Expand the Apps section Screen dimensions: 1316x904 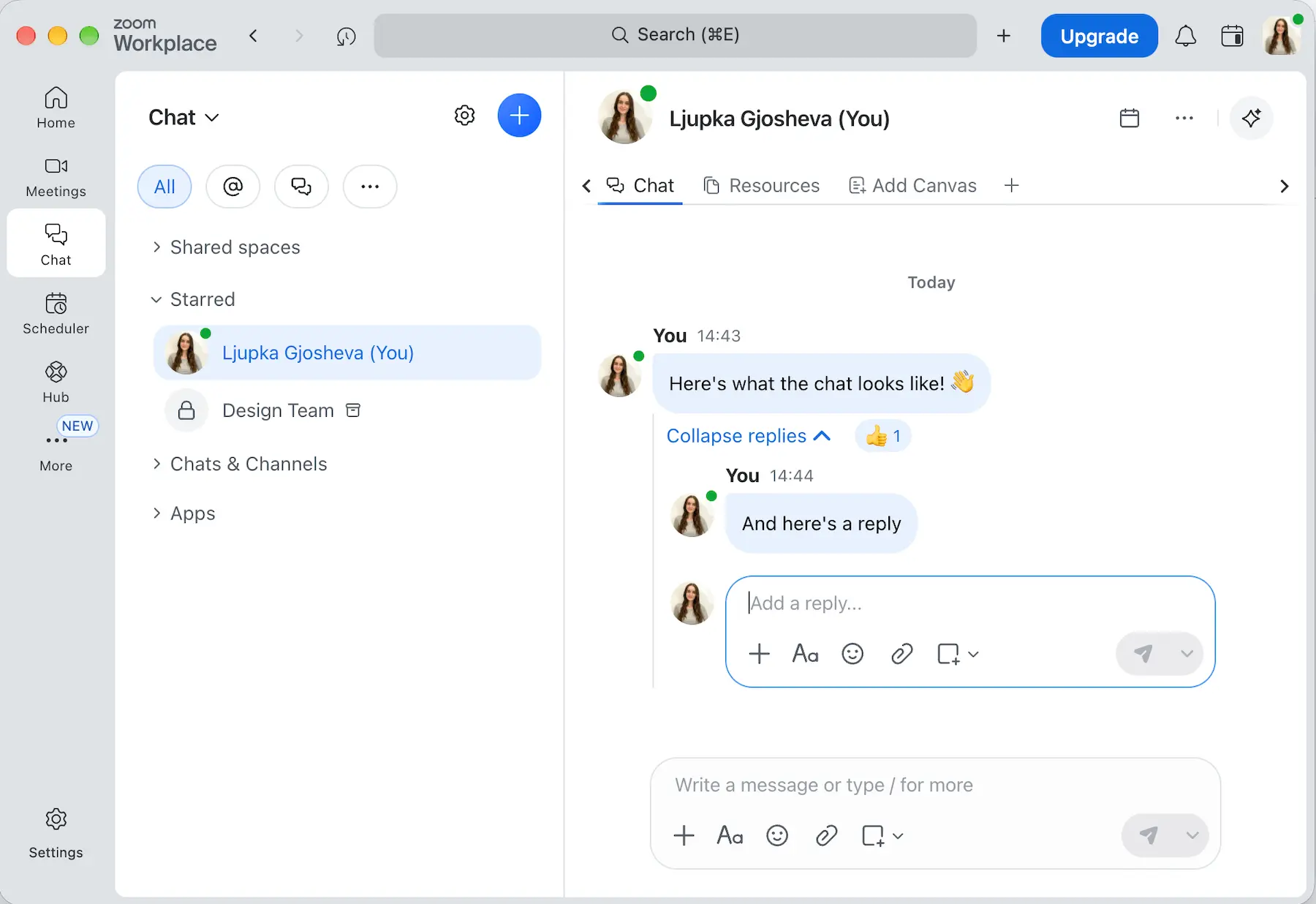(183, 513)
